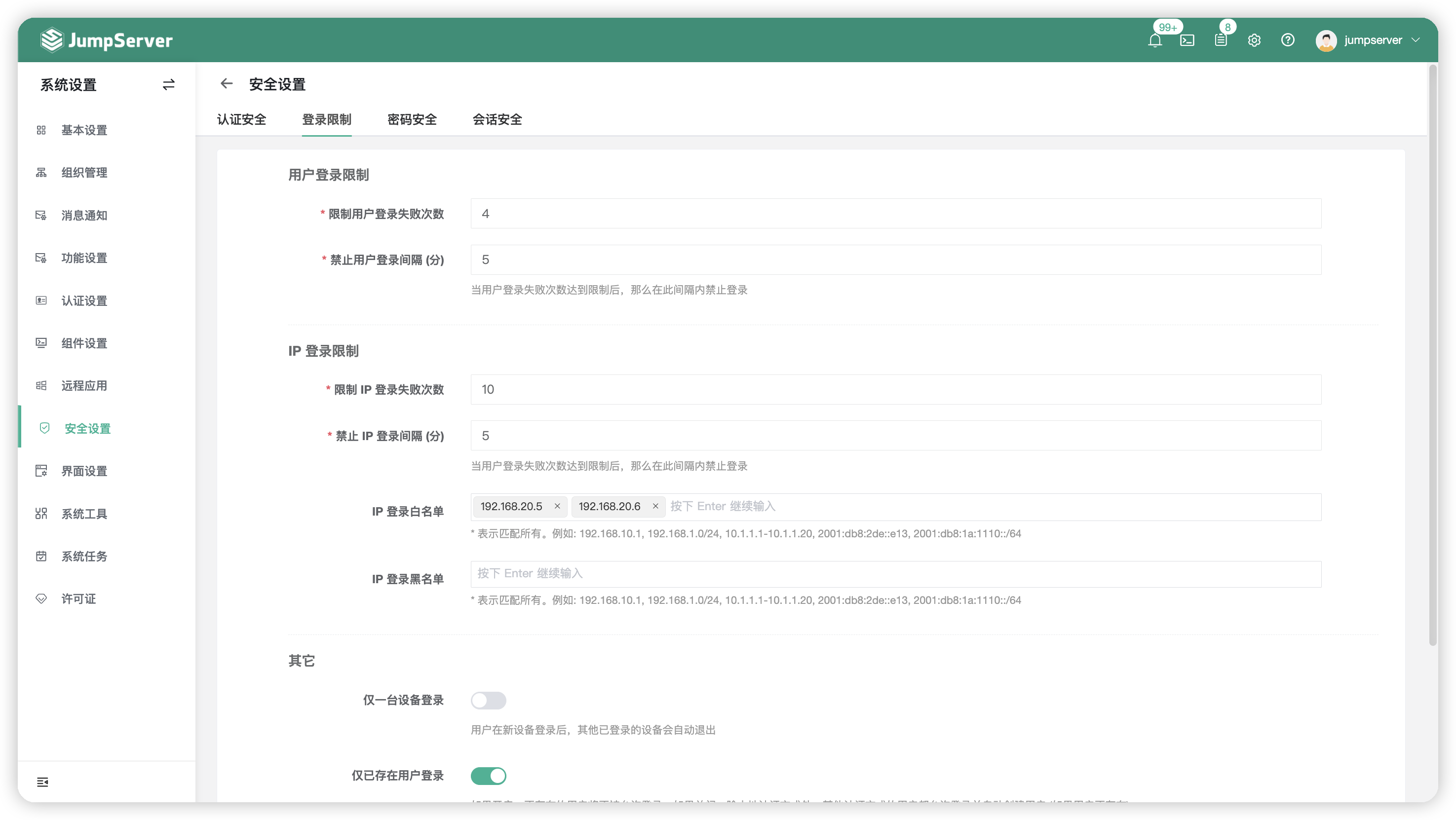Open the ticket icon with badge 8
Viewport: 1456px width, 820px height.
click(x=1221, y=40)
